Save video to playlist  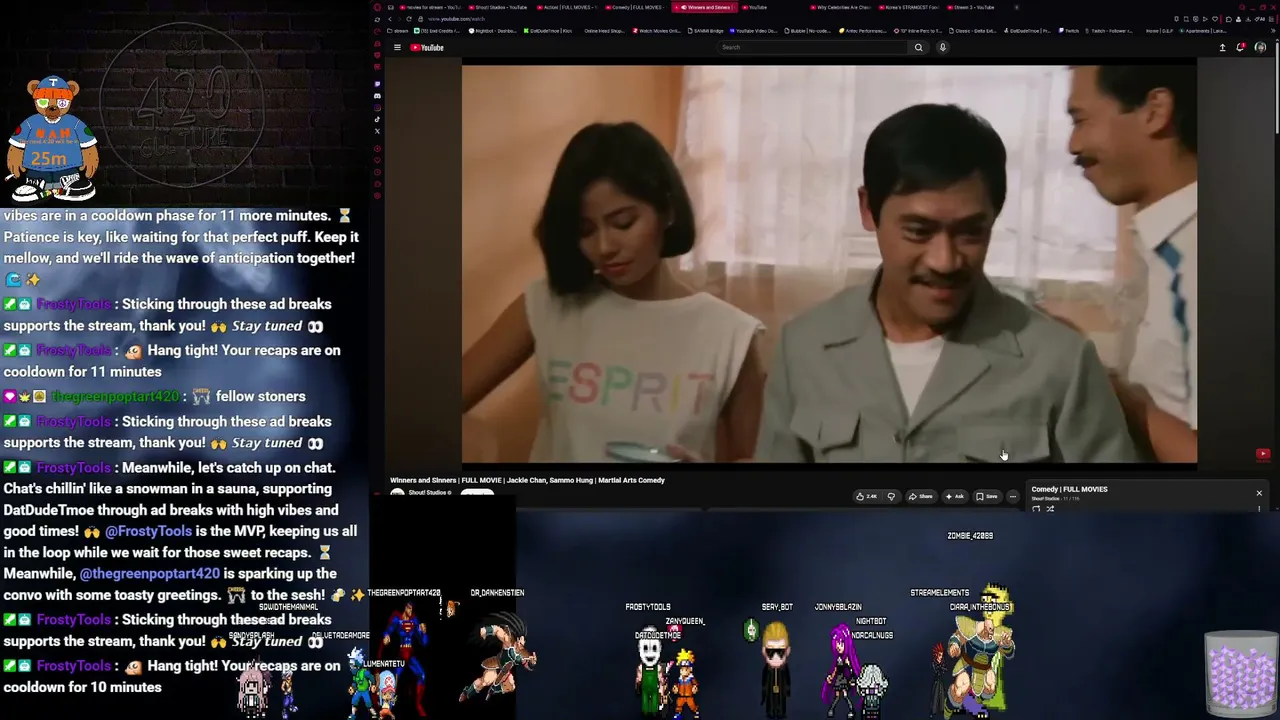tap(987, 496)
